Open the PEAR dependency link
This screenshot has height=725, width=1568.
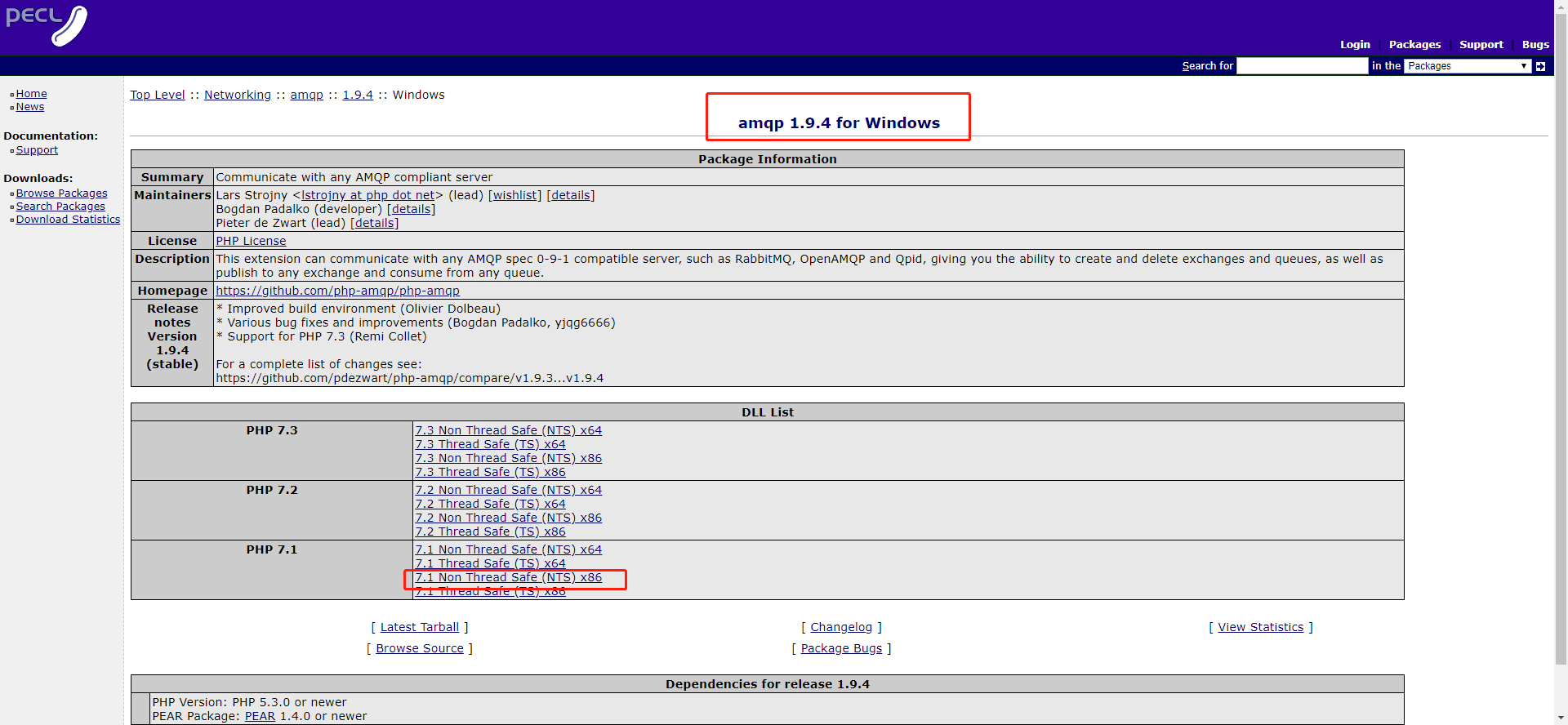pyautogui.click(x=260, y=716)
